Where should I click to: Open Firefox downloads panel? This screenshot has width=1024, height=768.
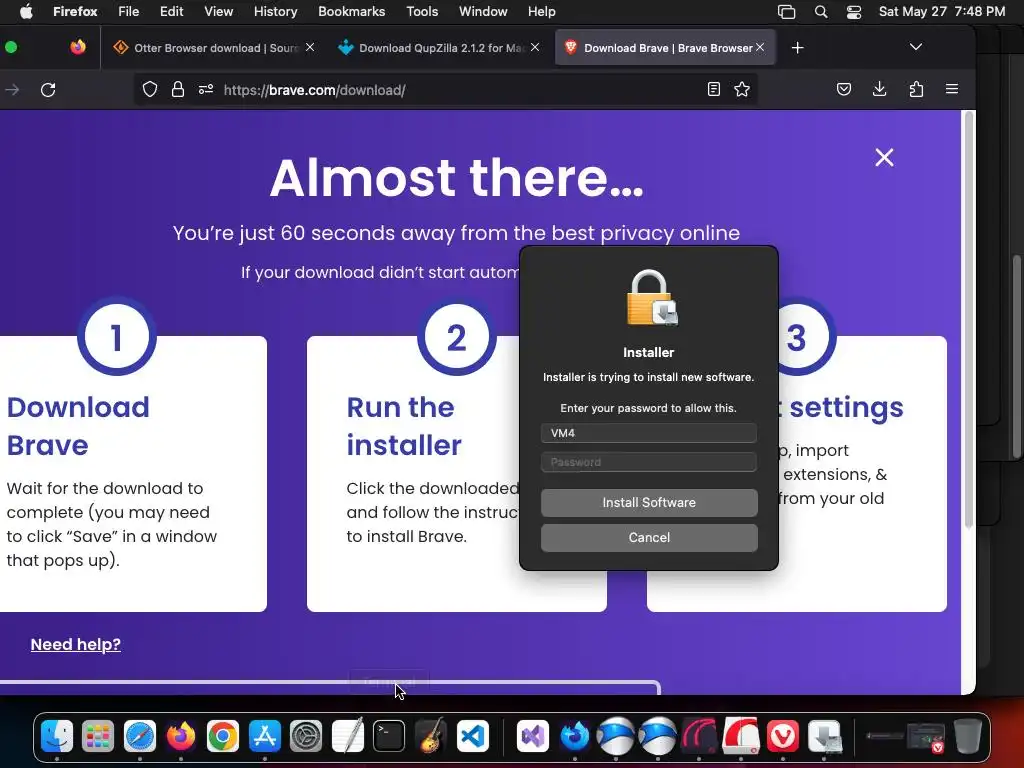pos(880,89)
